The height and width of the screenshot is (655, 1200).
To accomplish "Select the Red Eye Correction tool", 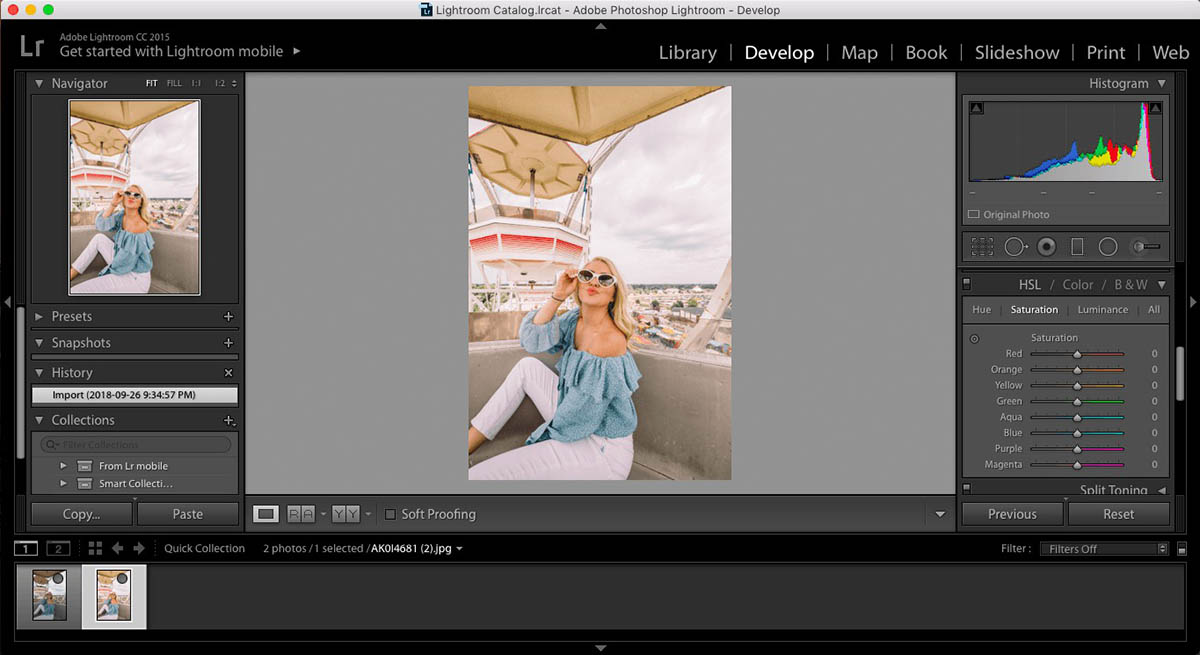I will pos(1044,246).
